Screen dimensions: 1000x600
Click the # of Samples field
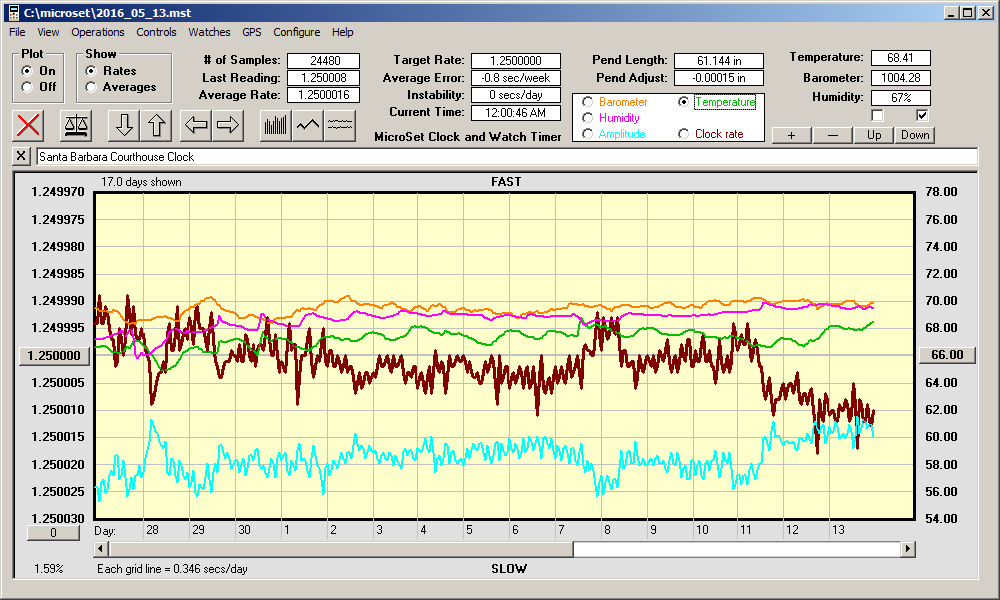pos(323,61)
